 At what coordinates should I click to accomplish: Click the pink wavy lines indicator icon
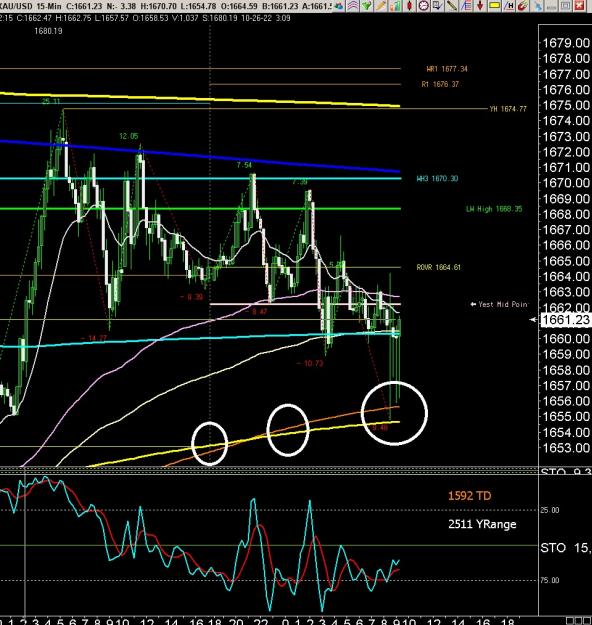353,5
